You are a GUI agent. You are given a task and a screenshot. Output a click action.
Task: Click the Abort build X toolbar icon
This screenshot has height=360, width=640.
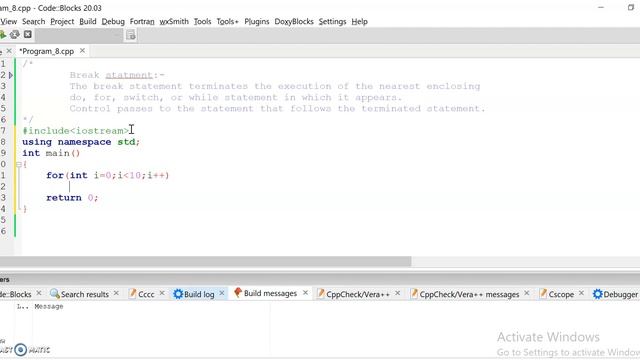28,34
